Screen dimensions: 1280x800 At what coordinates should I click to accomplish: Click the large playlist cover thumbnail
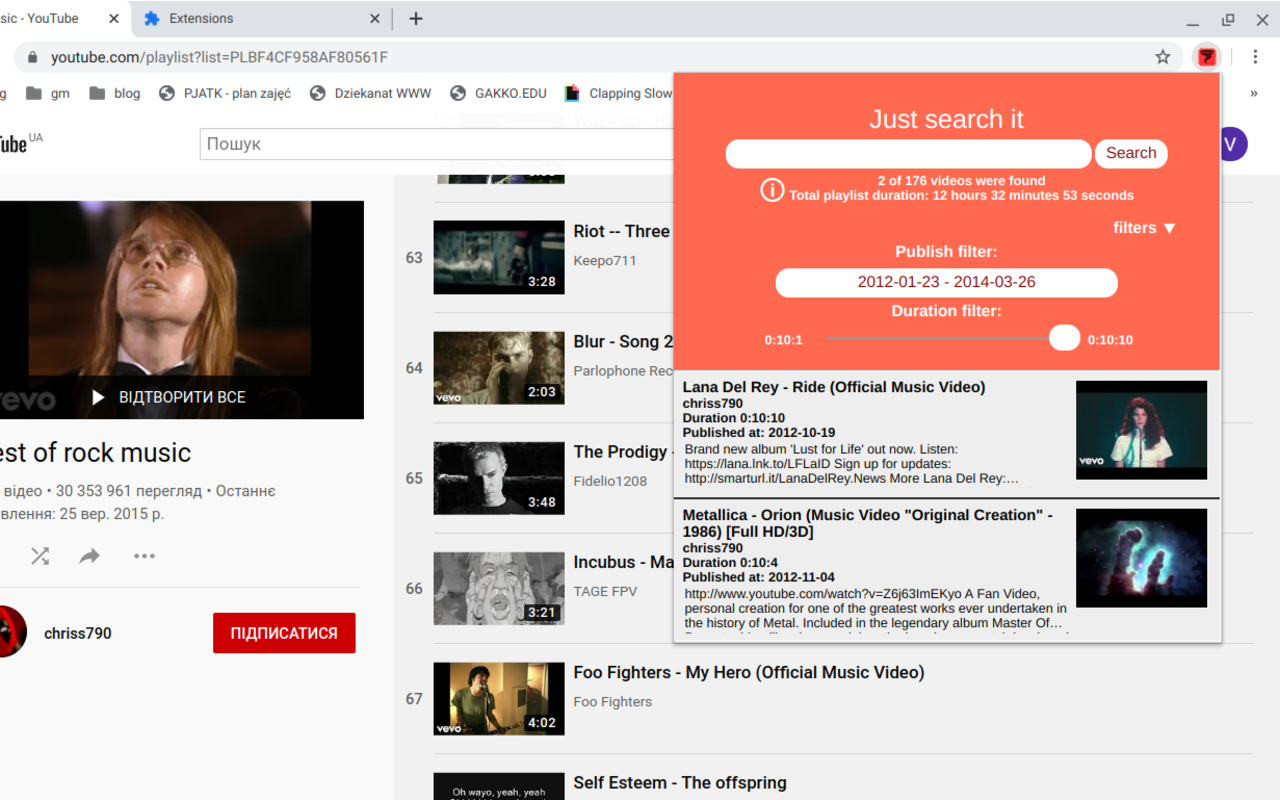(x=182, y=310)
